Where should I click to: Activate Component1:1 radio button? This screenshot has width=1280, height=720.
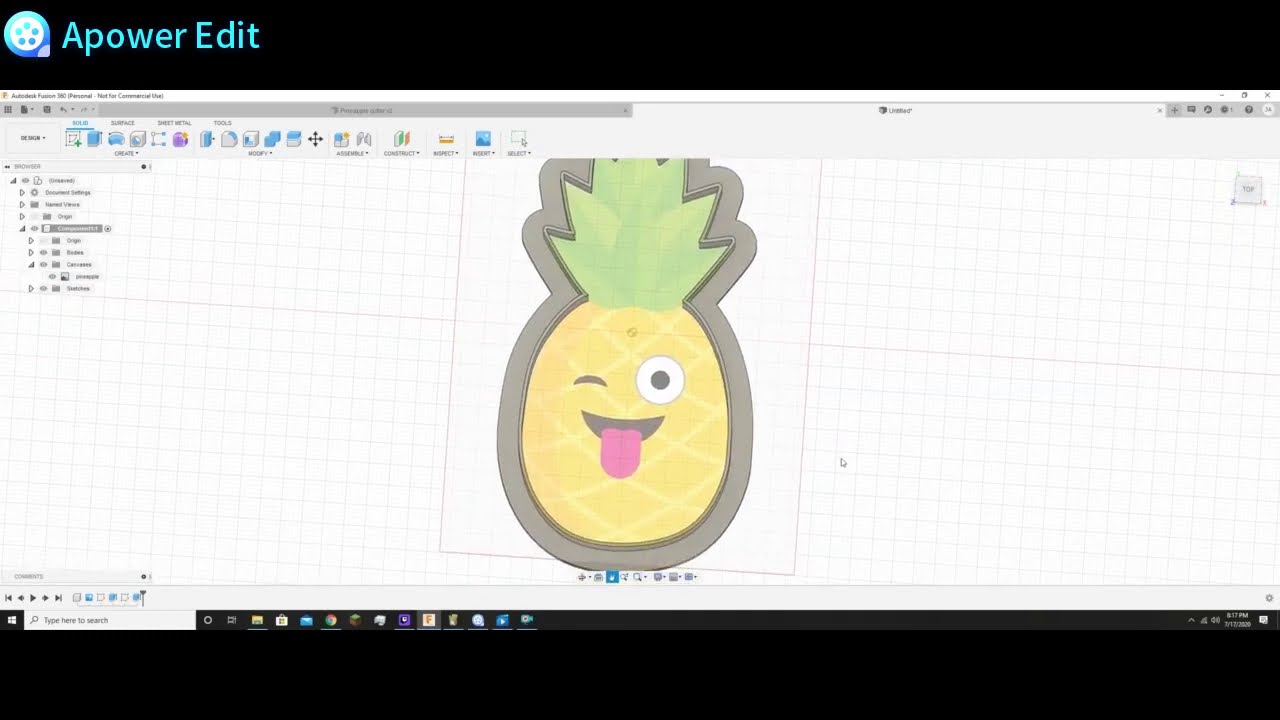pyautogui.click(x=107, y=229)
